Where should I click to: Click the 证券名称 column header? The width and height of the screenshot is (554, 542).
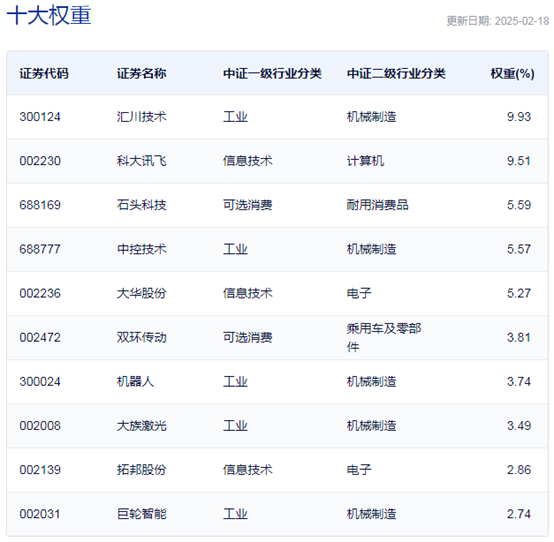141,73
